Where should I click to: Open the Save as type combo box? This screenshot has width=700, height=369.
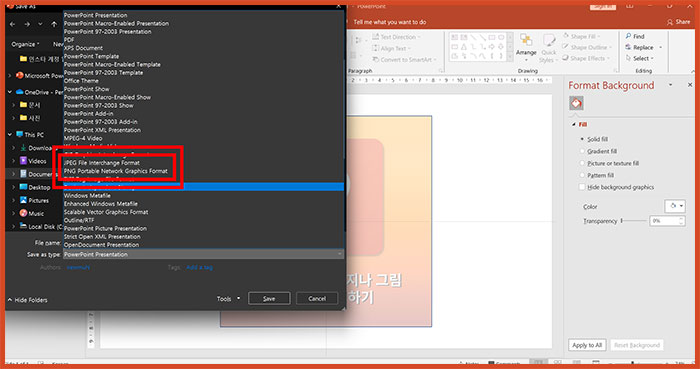204,254
